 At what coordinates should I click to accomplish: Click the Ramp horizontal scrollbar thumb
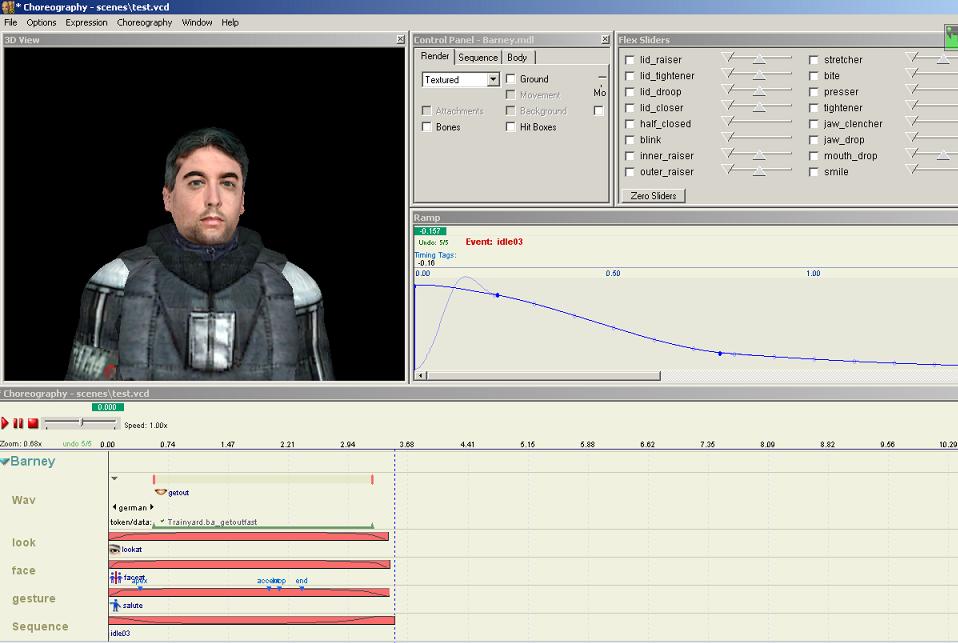tap(543, 375)
